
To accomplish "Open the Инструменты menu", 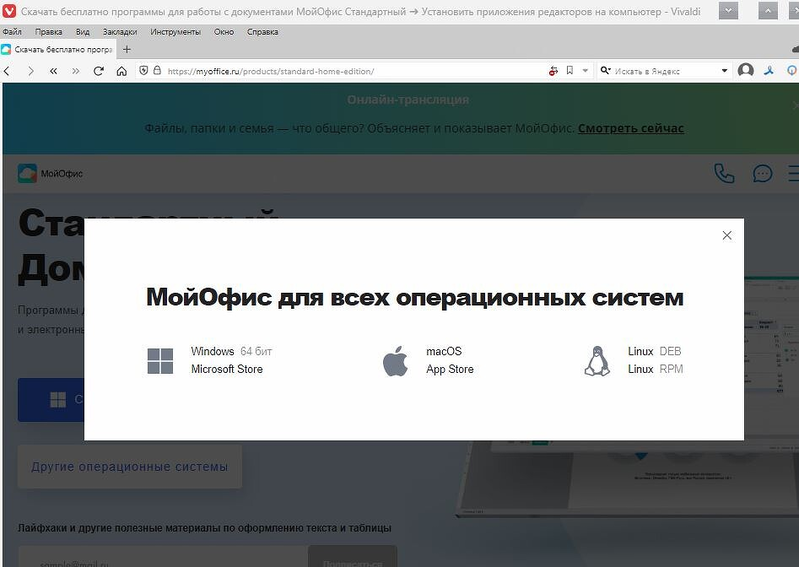I will (176, 32).
